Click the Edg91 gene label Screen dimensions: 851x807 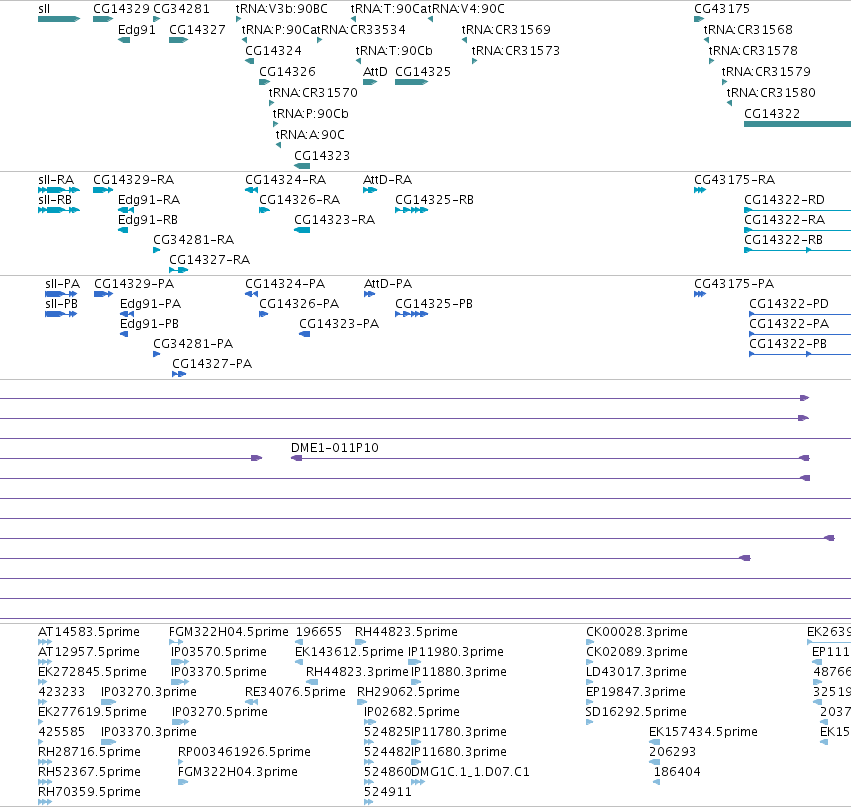(137, 30)
